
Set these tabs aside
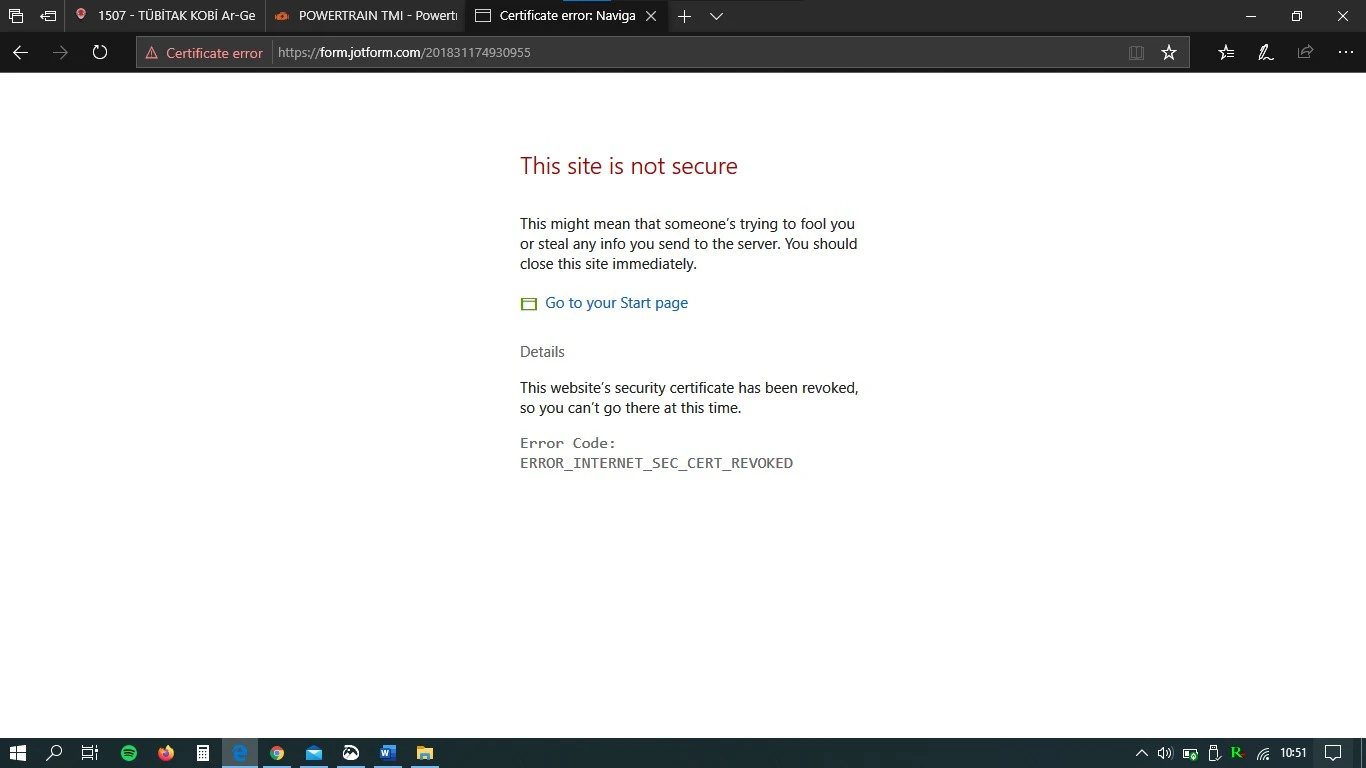[x=47, y=15]
